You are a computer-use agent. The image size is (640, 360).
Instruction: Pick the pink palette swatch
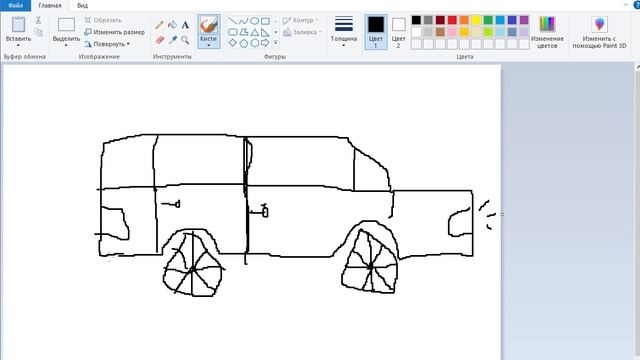[x=452, y=32]
